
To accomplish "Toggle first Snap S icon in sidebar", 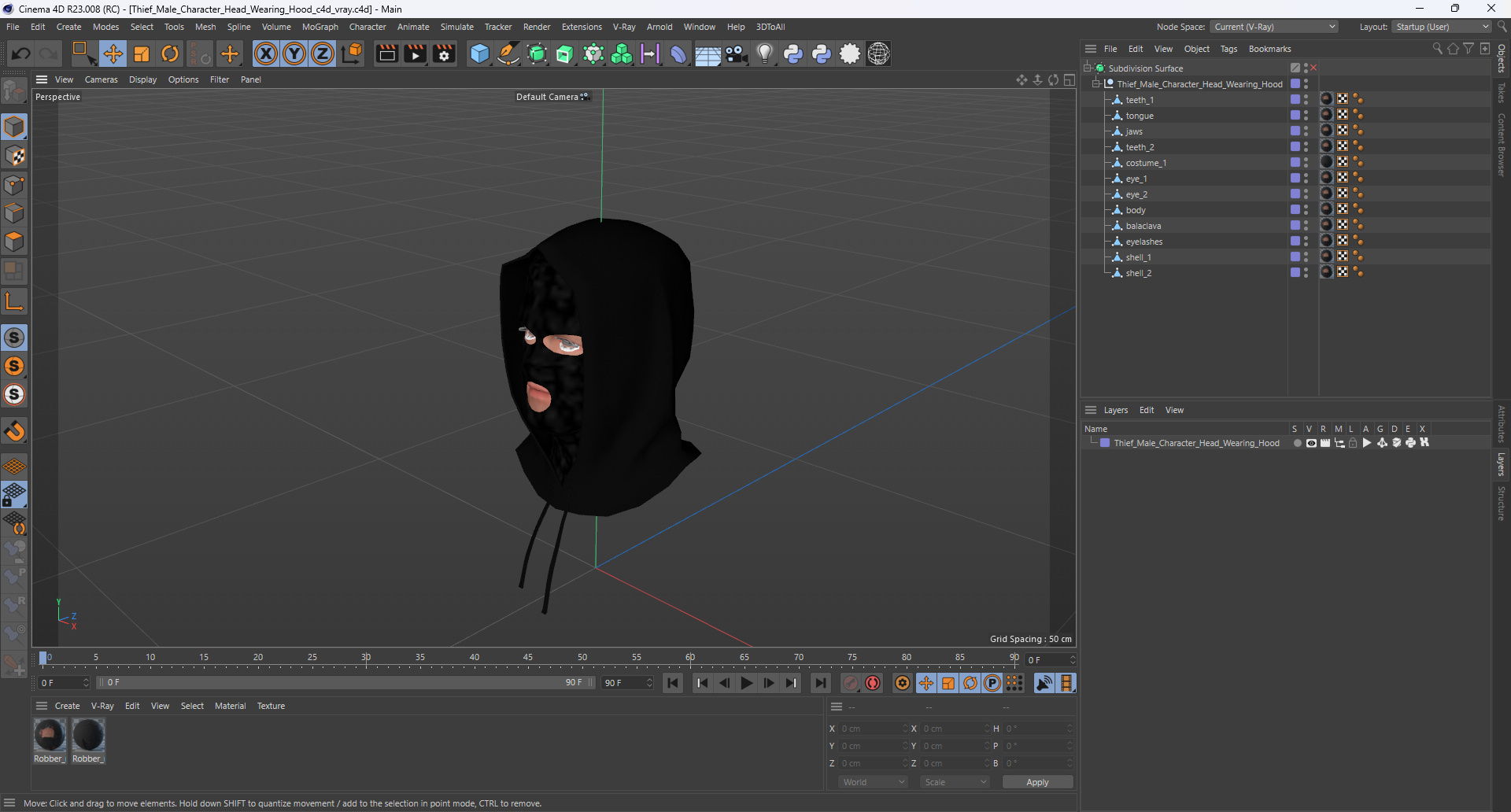I will 14,338.
